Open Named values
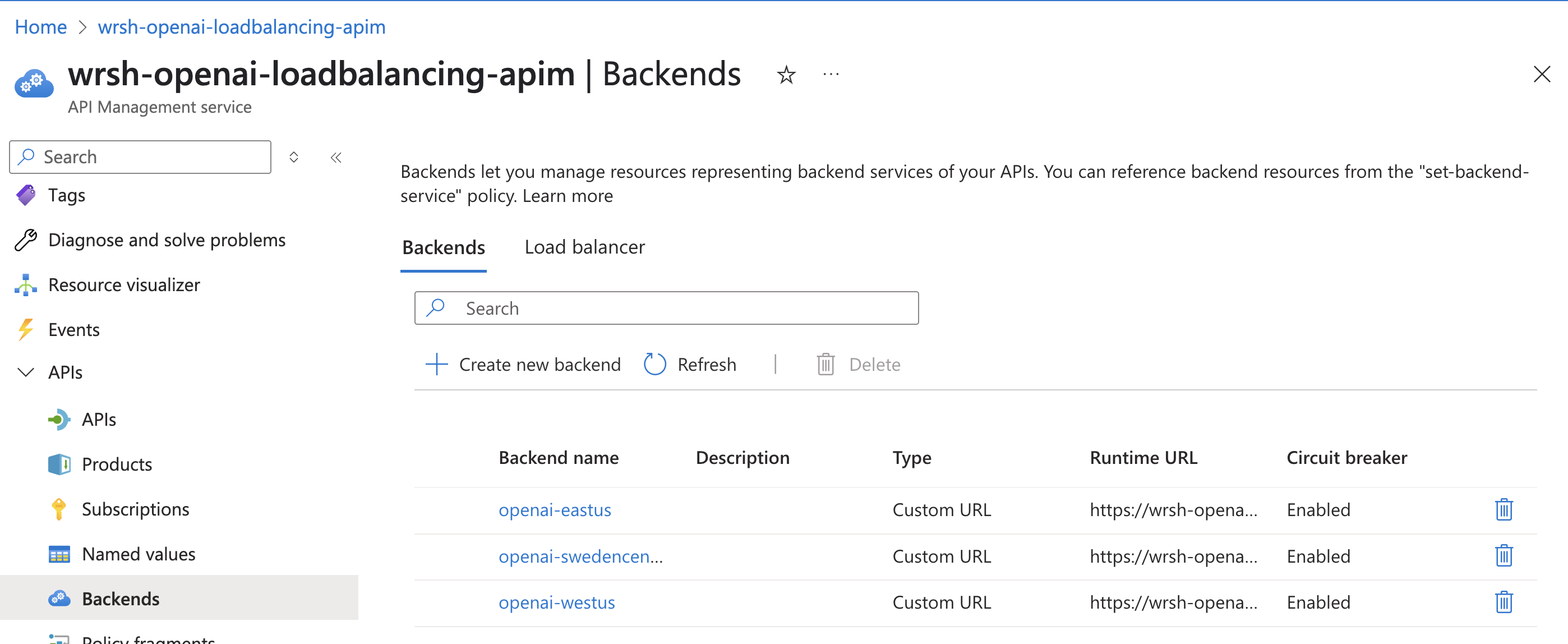Viewport: 1568px width, 644px height. [x=139, y=554]
